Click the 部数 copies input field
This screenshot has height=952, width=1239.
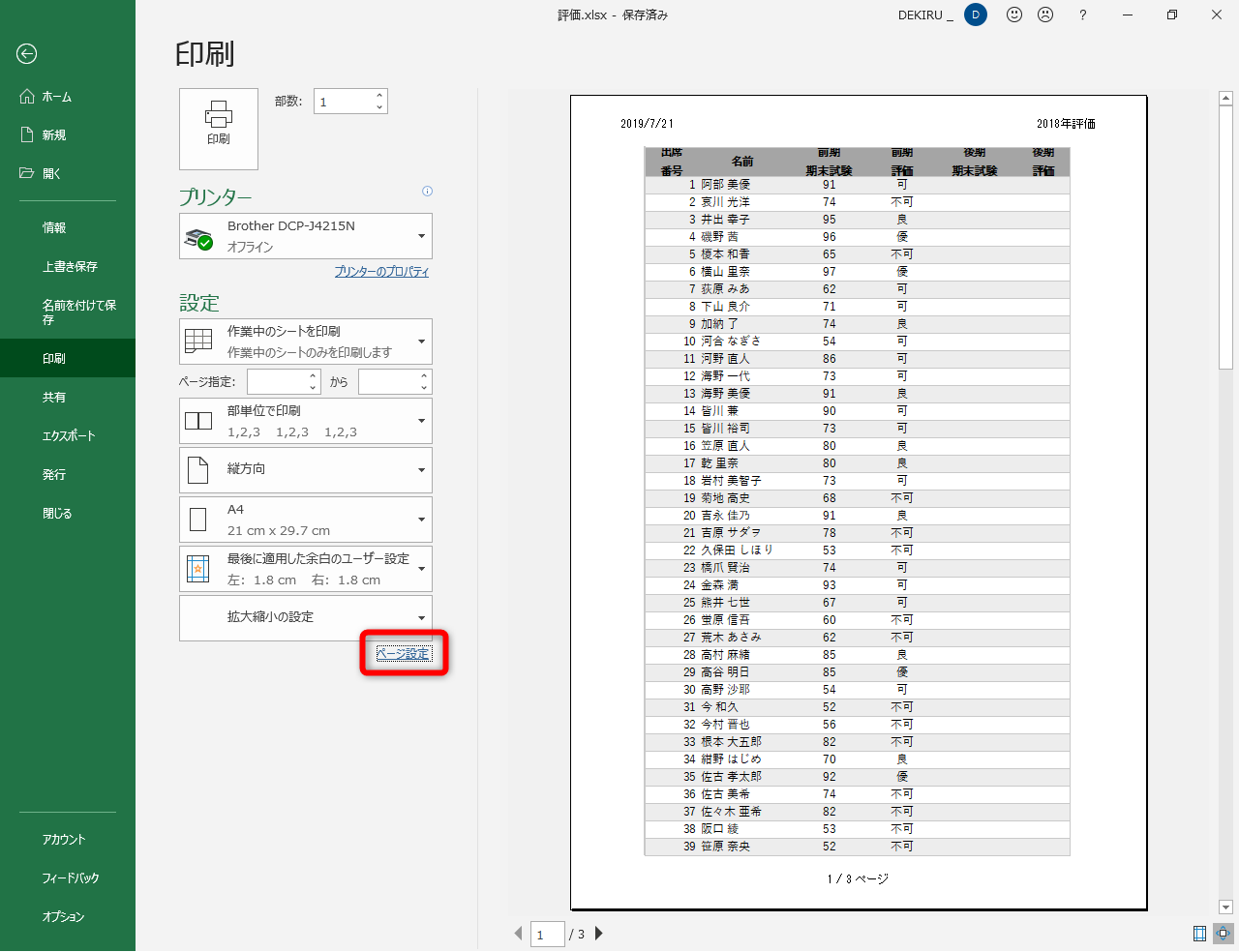(344, 102)
